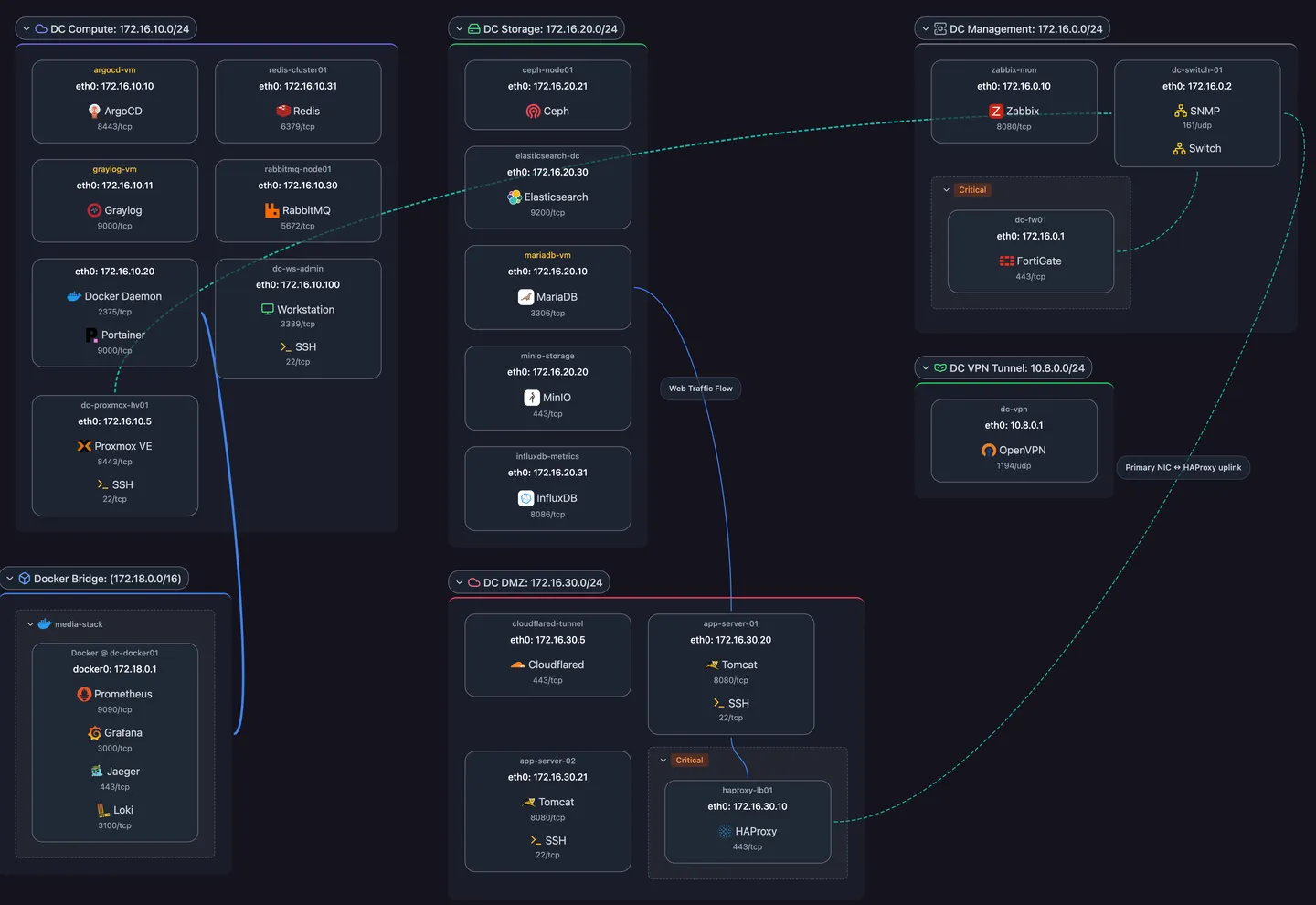Click the minio-storage hostname

click(547, 356)
